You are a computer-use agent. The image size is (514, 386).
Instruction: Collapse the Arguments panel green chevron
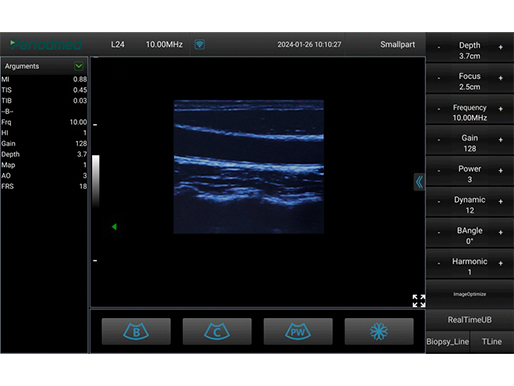pyautogui.click(x=79, y=66)
